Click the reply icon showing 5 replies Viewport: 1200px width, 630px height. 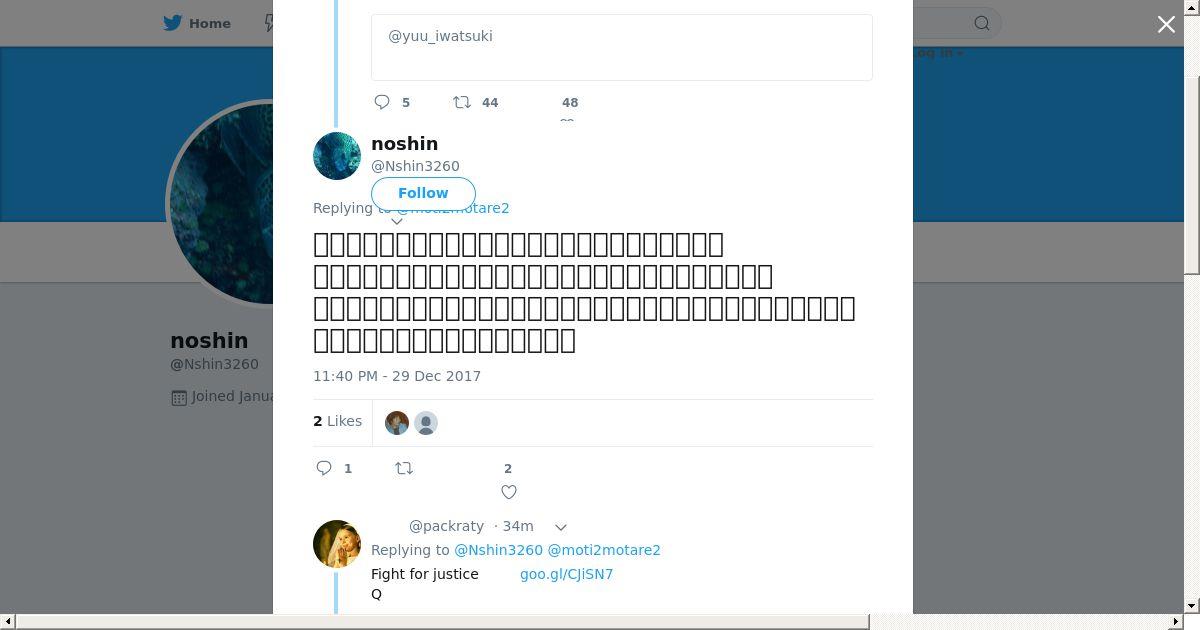382,102
